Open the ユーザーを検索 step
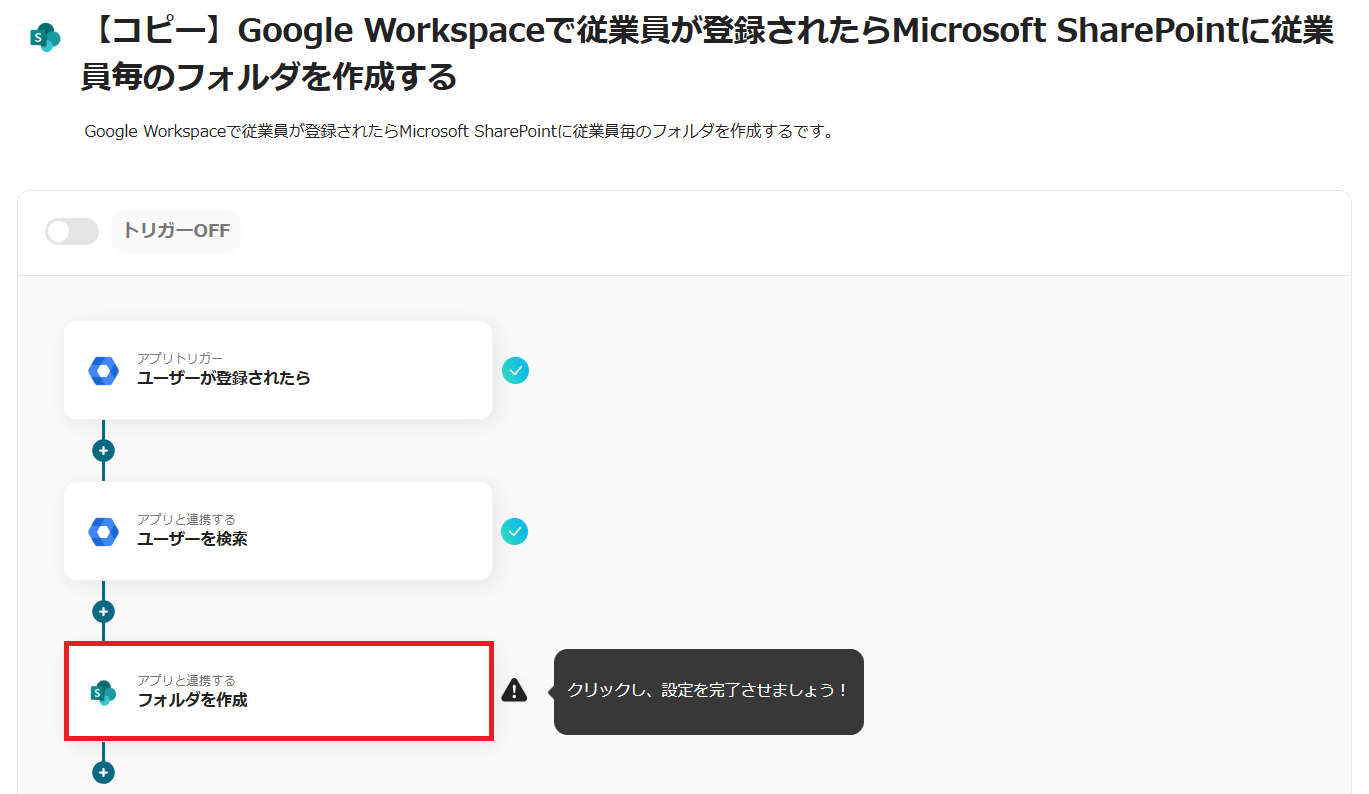The width and height of the screenshot is (1369, 794). (278, 531)
